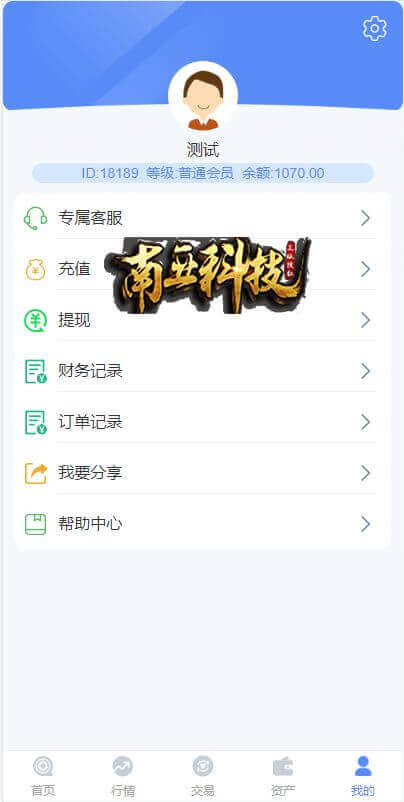Expand the 专属客服 row chevron

pos(365,218)
